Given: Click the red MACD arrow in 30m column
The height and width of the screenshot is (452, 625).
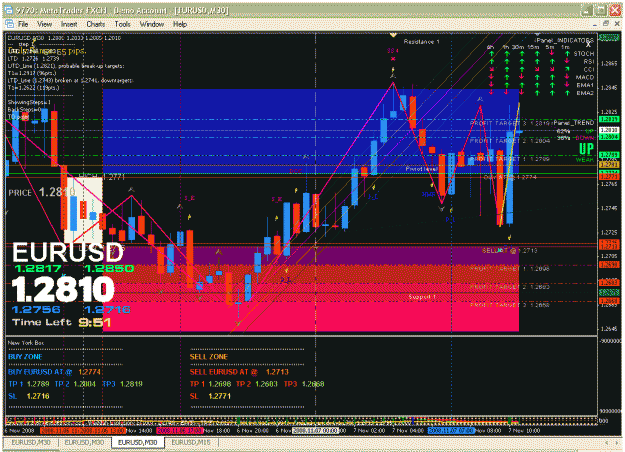Looking at the screenshot, I should tap(521, 77).
